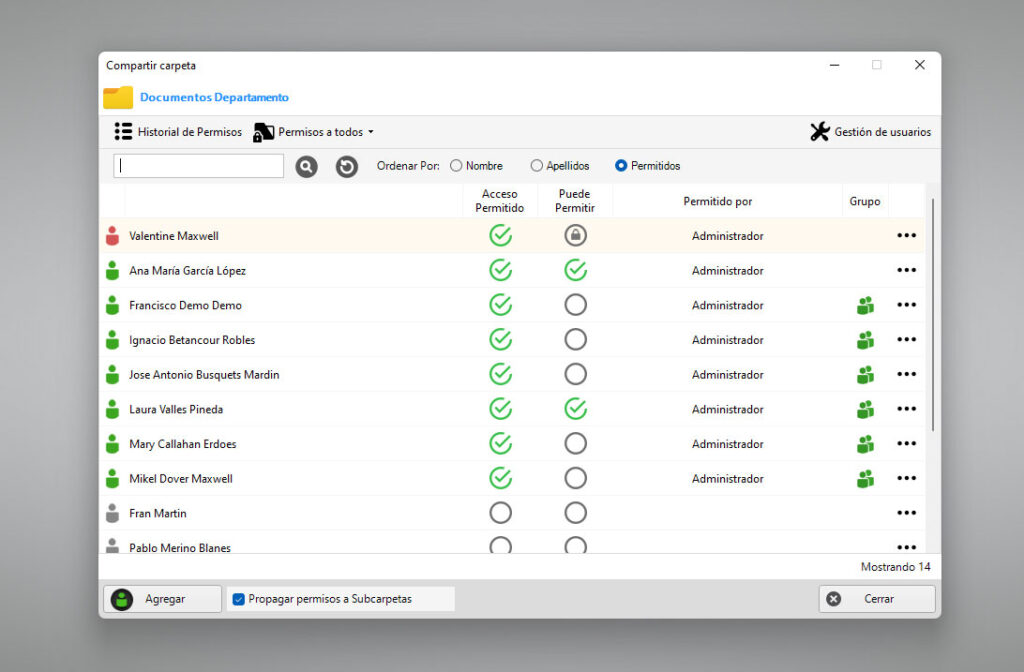The width and height of the screenshot is (1024, 672).
Task: Enable Puede Permitir for Ignacio Betancour Robles
Action: (x=575, y=339)
